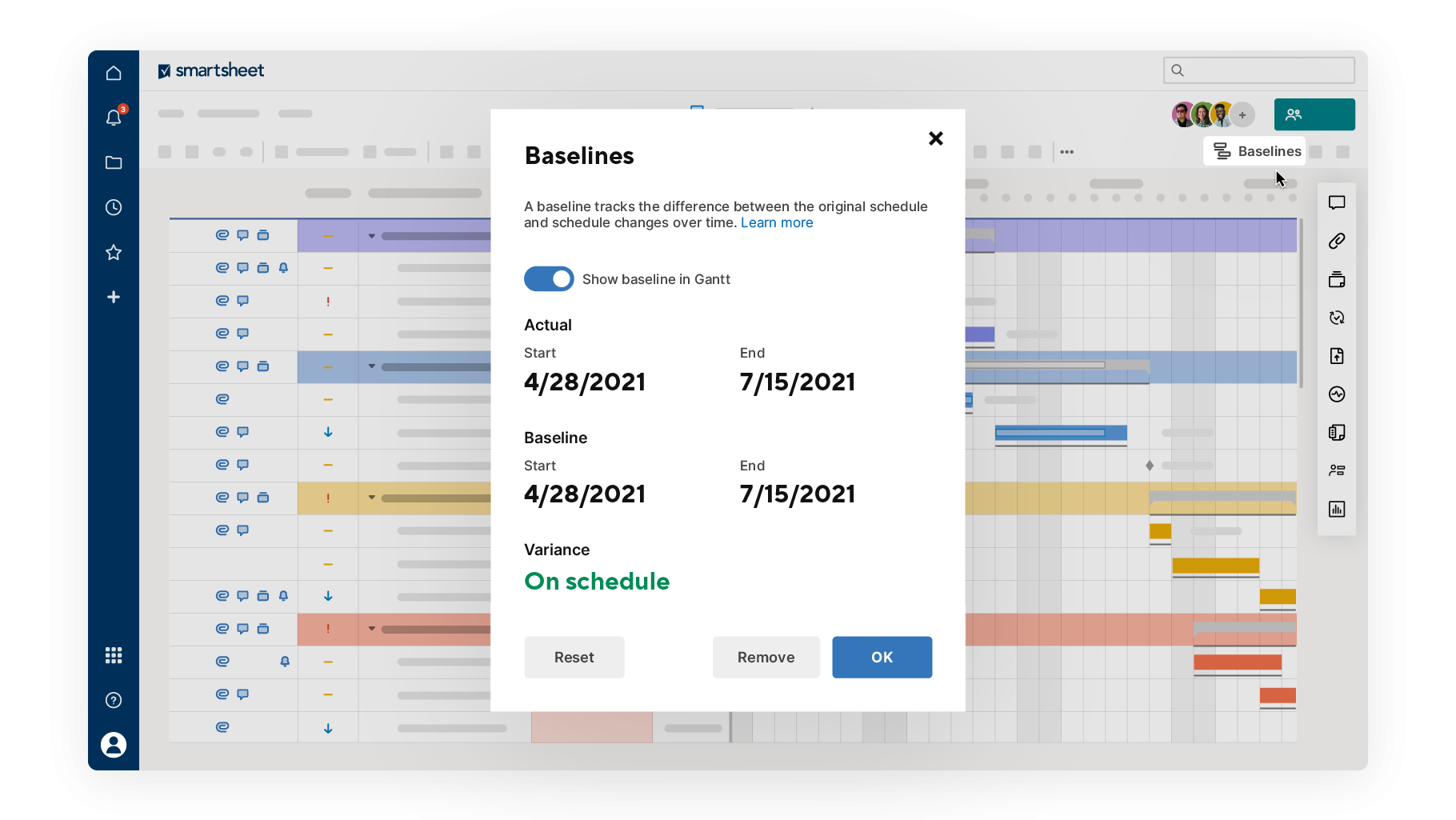Open Help from the left sidebar
Image resolution: width=1456 pixels, height=820 pixels.
114,700
